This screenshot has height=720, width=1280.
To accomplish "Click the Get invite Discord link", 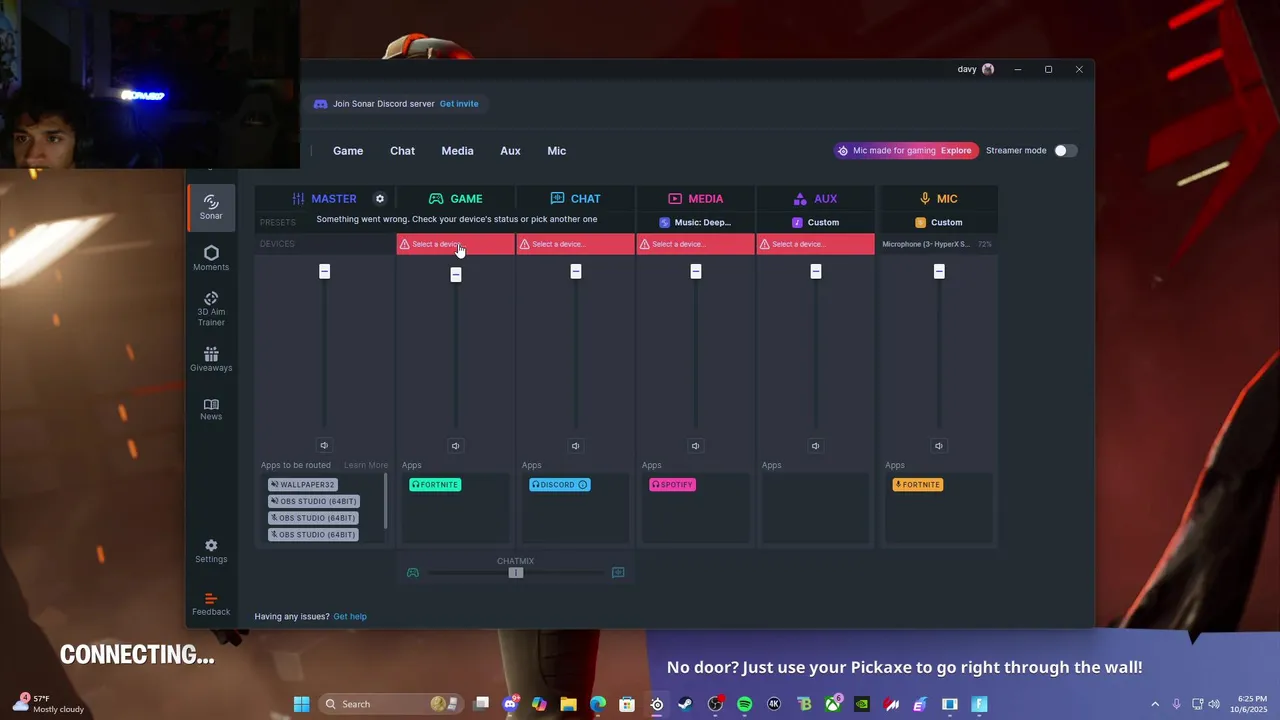I will 459,104.
